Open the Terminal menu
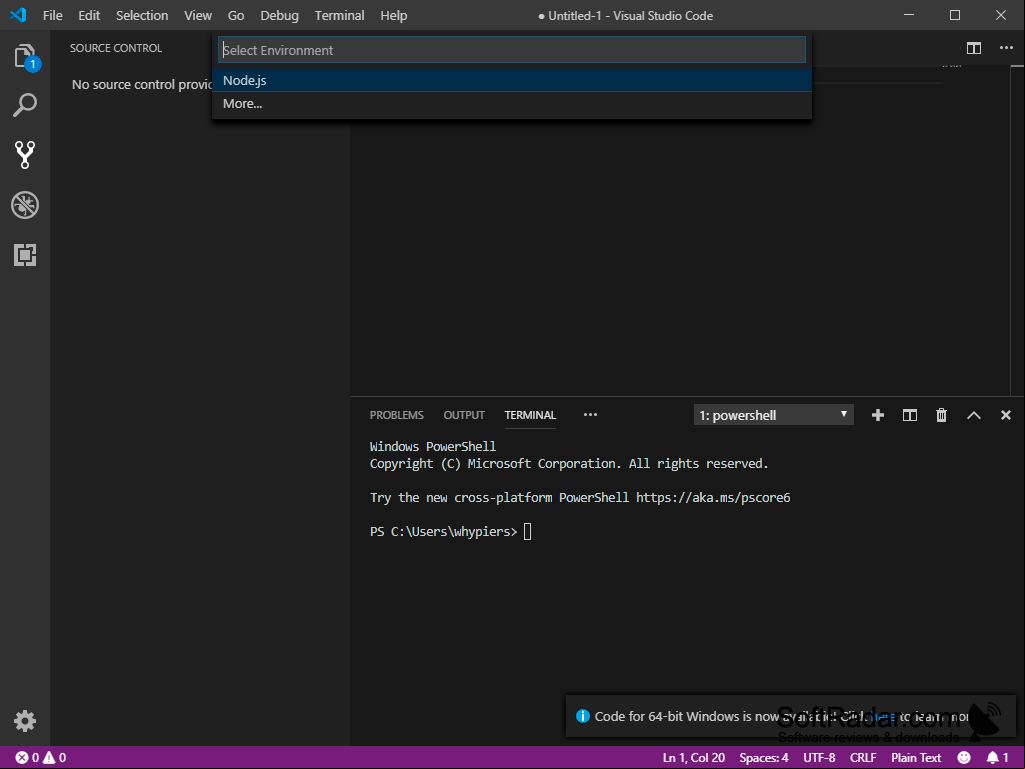The width and height of the screenshot is (1025, 769). pyautogui.click(x=339, y=15)
